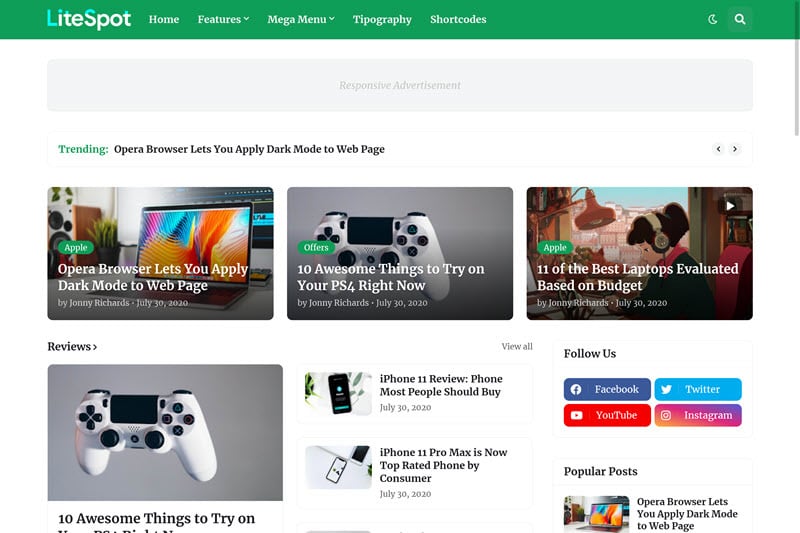Expand the Mega Menu dropdown
This screenshot has height=533, width=800.
[301, 19]
